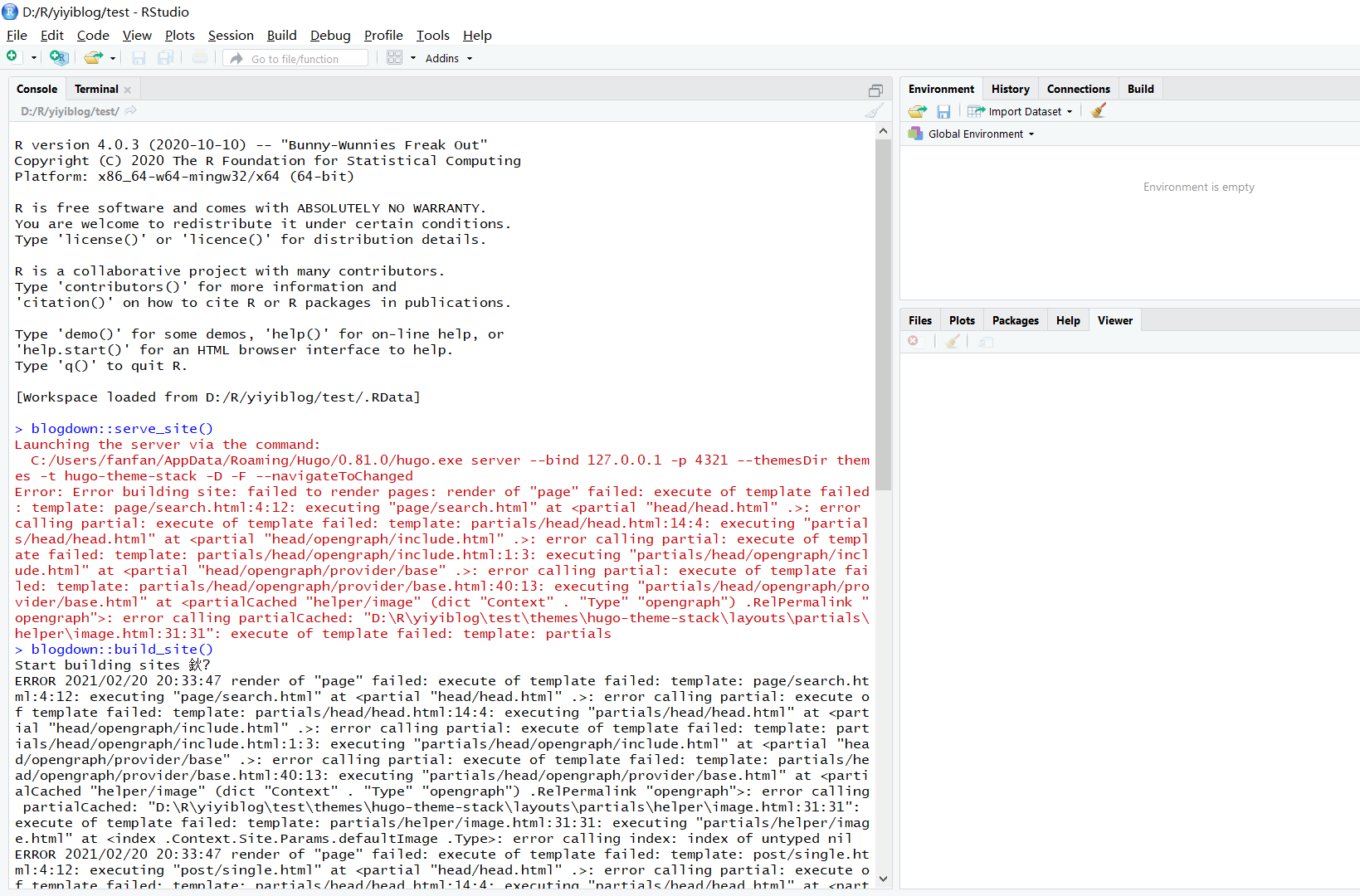
Task: Click the Open File folder icon
Action: pos(93,57)
